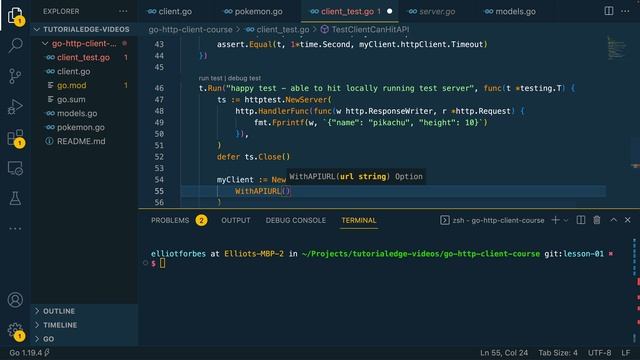Viewport: 640px width, 360px height.
Task: Select the client_test.go editor tab
Action: pyautogui.click(x=350, y=11)
